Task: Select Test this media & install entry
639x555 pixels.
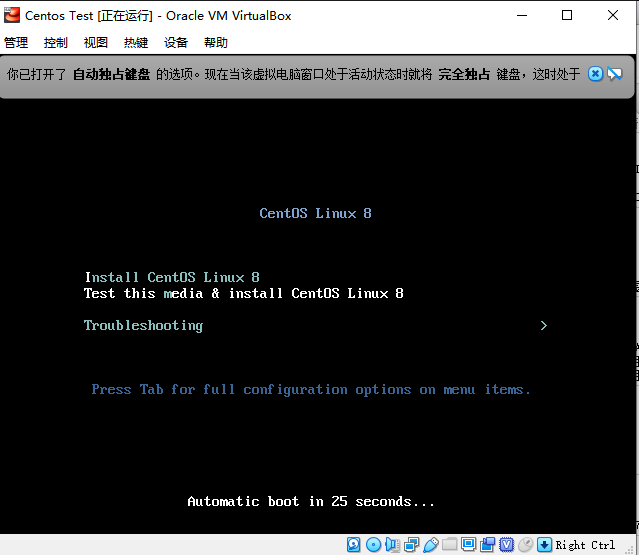Action: coord(243,293)
